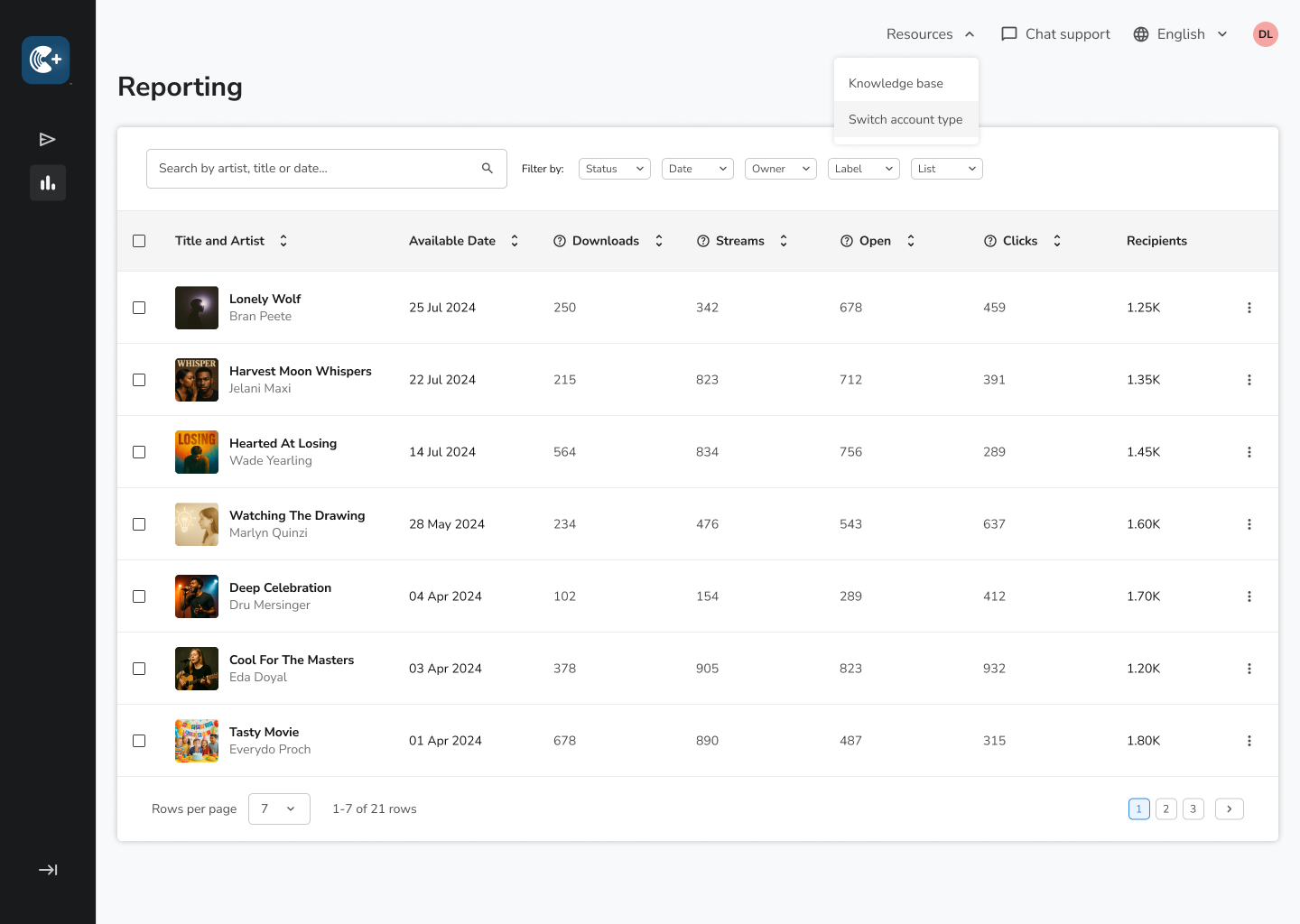
Task: Select Knowledge base from Resources menu
Action: (896, 83)
